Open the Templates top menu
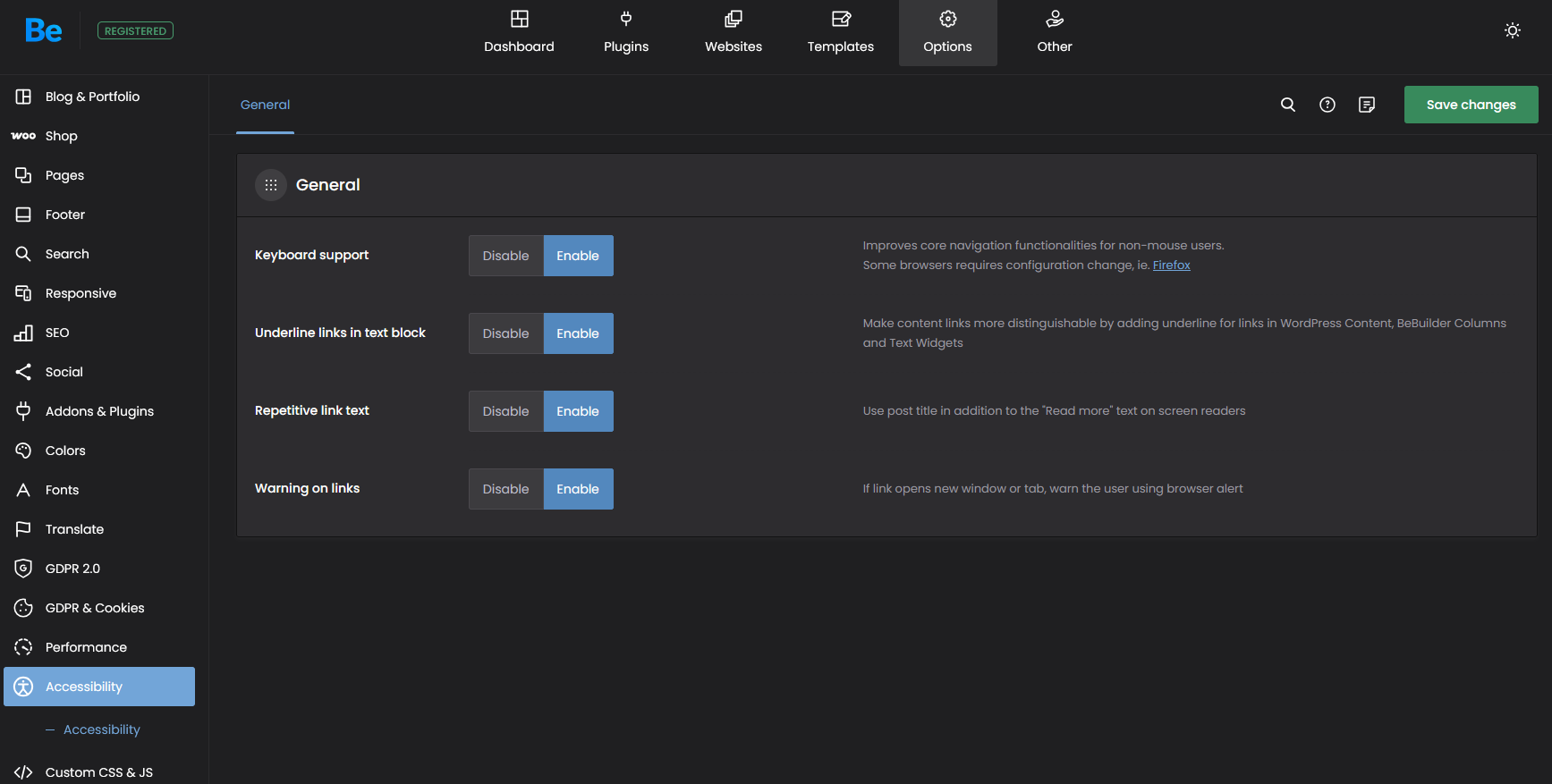This screenshot has width=1552, height=784. (x=840, y=33)
